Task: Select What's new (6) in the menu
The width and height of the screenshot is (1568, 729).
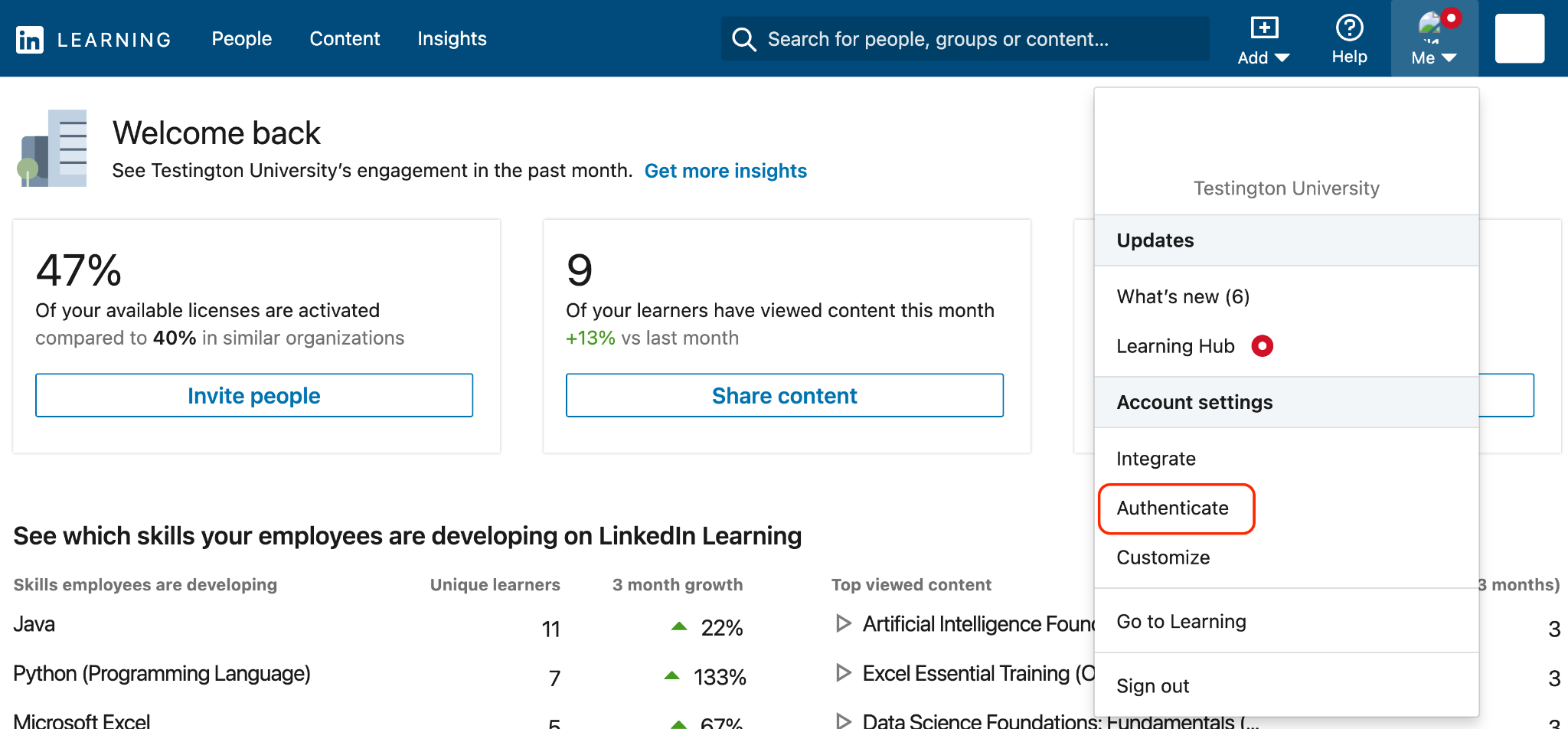Action: click(x=1183, y=296)
